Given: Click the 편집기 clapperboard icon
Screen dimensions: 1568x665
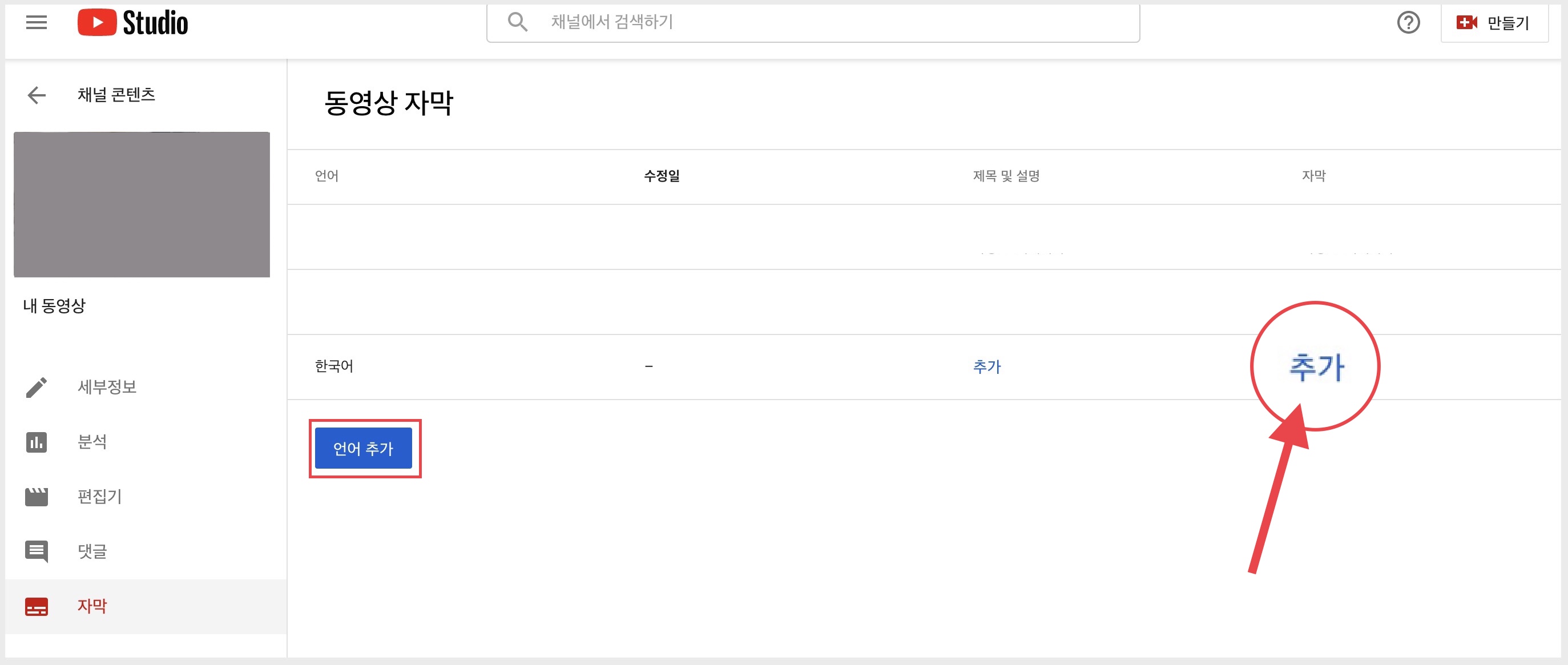Looking at the screenshot, I should 37,497.
